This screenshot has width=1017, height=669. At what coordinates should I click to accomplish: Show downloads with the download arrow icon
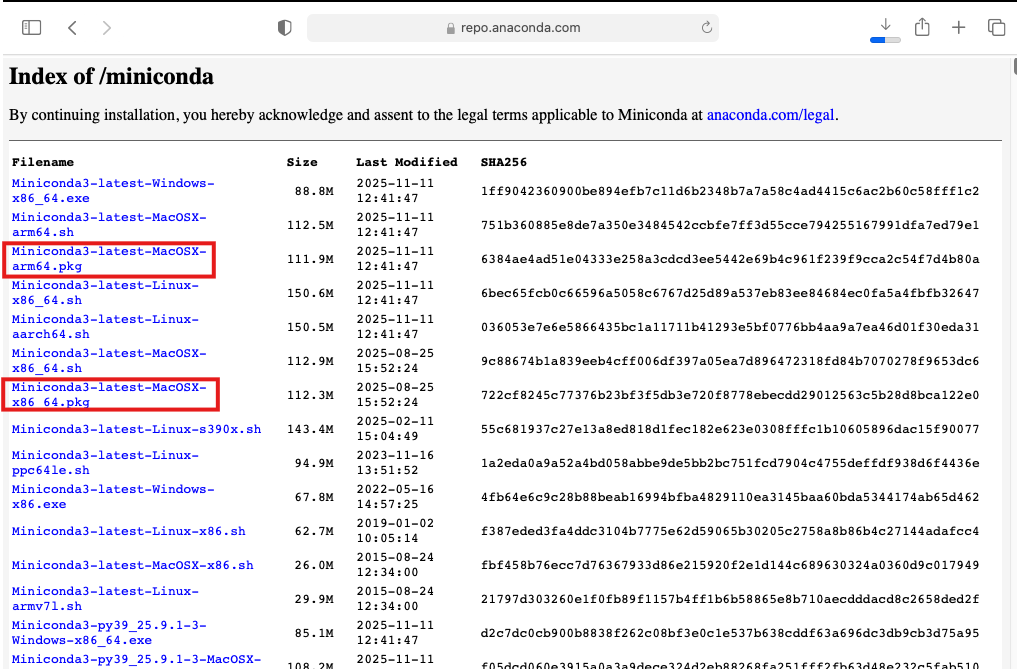click(x=885, y=25)
